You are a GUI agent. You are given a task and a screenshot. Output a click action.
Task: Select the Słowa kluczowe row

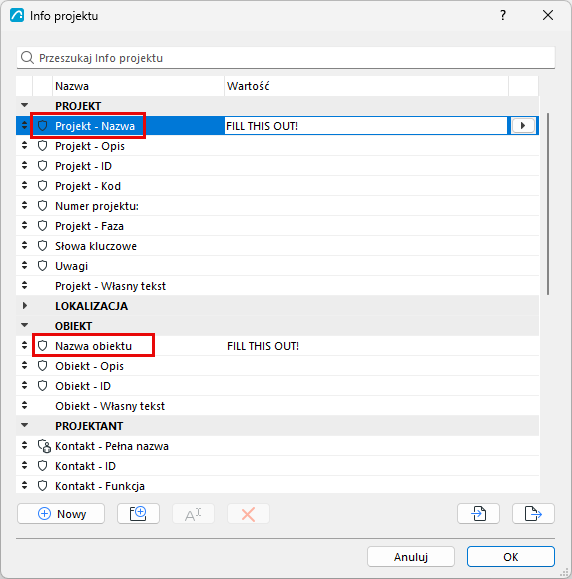coord(277,246)
